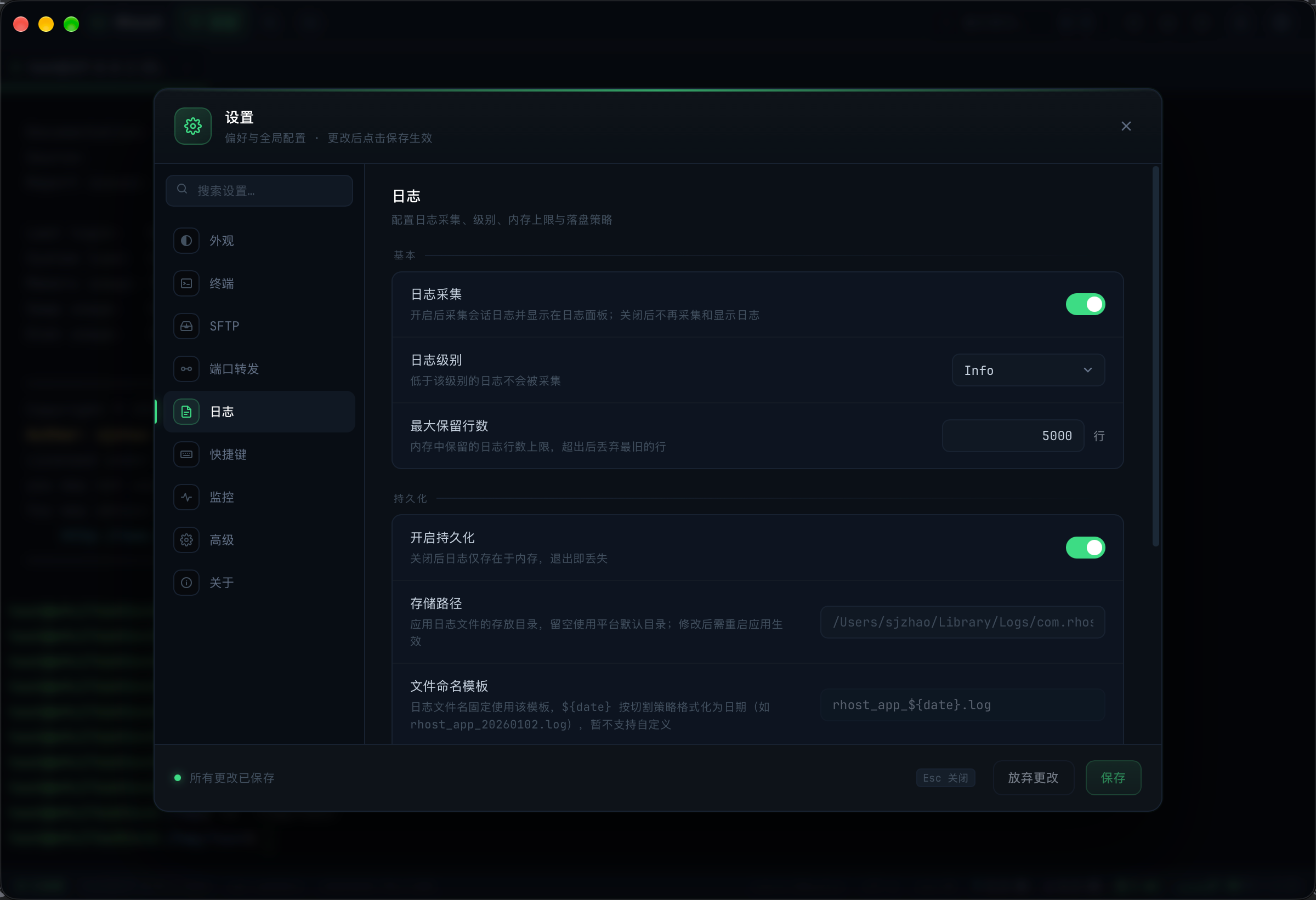Viewport: 1316px width, 900px height.
Task: Click the Appearance (外观) half-circle icon
Action: coord(186,241)
